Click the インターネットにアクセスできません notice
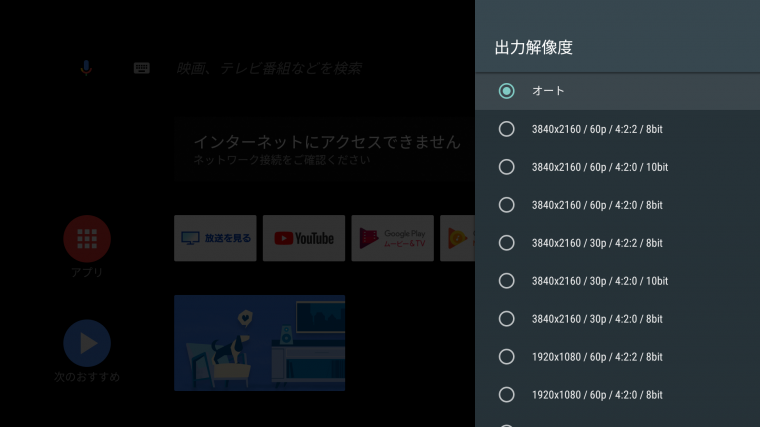Image resolution: width=760 pixels, height=427 pixels. point(324,149)
